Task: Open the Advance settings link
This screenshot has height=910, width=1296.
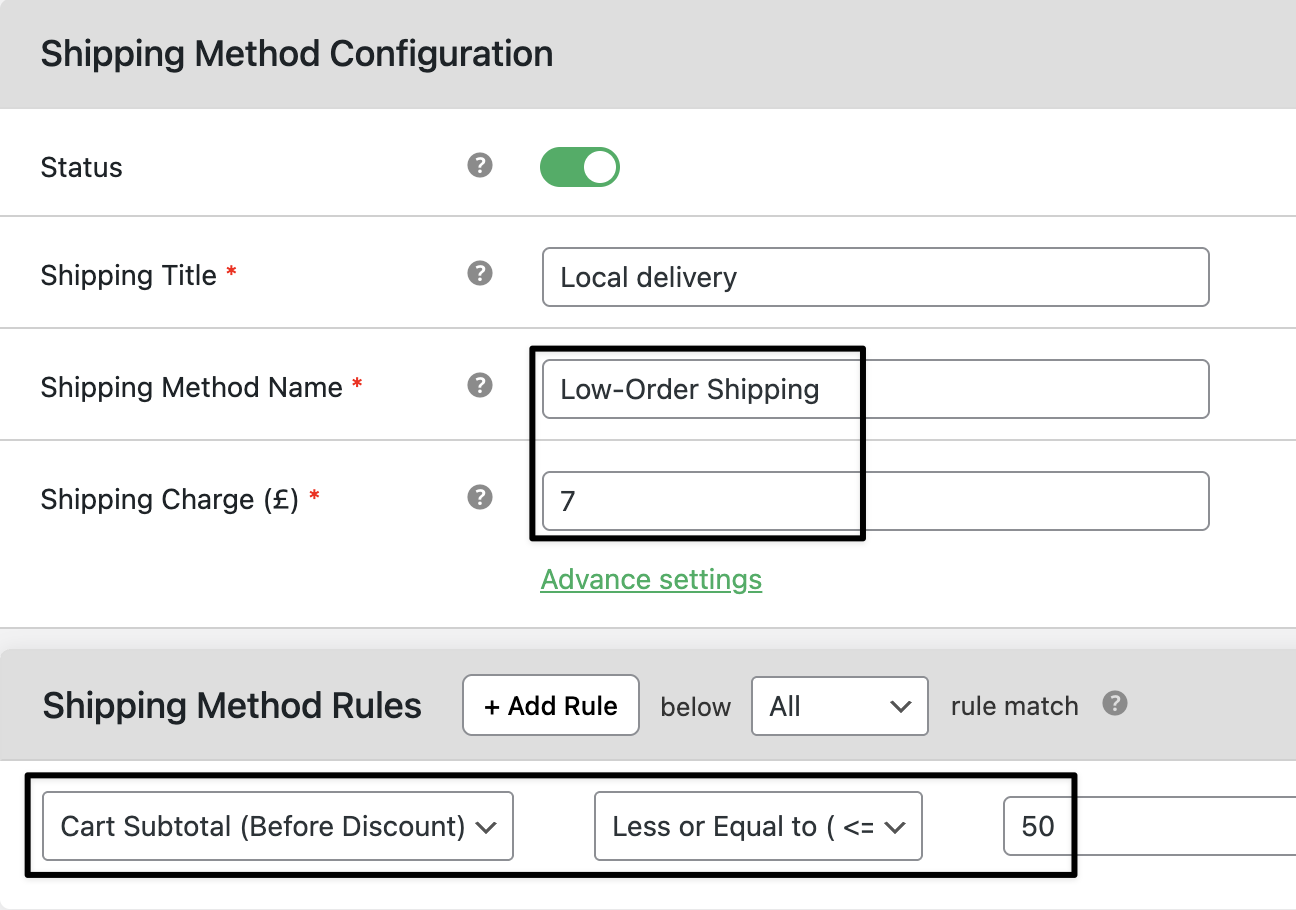Action: (x=651, y=580)
